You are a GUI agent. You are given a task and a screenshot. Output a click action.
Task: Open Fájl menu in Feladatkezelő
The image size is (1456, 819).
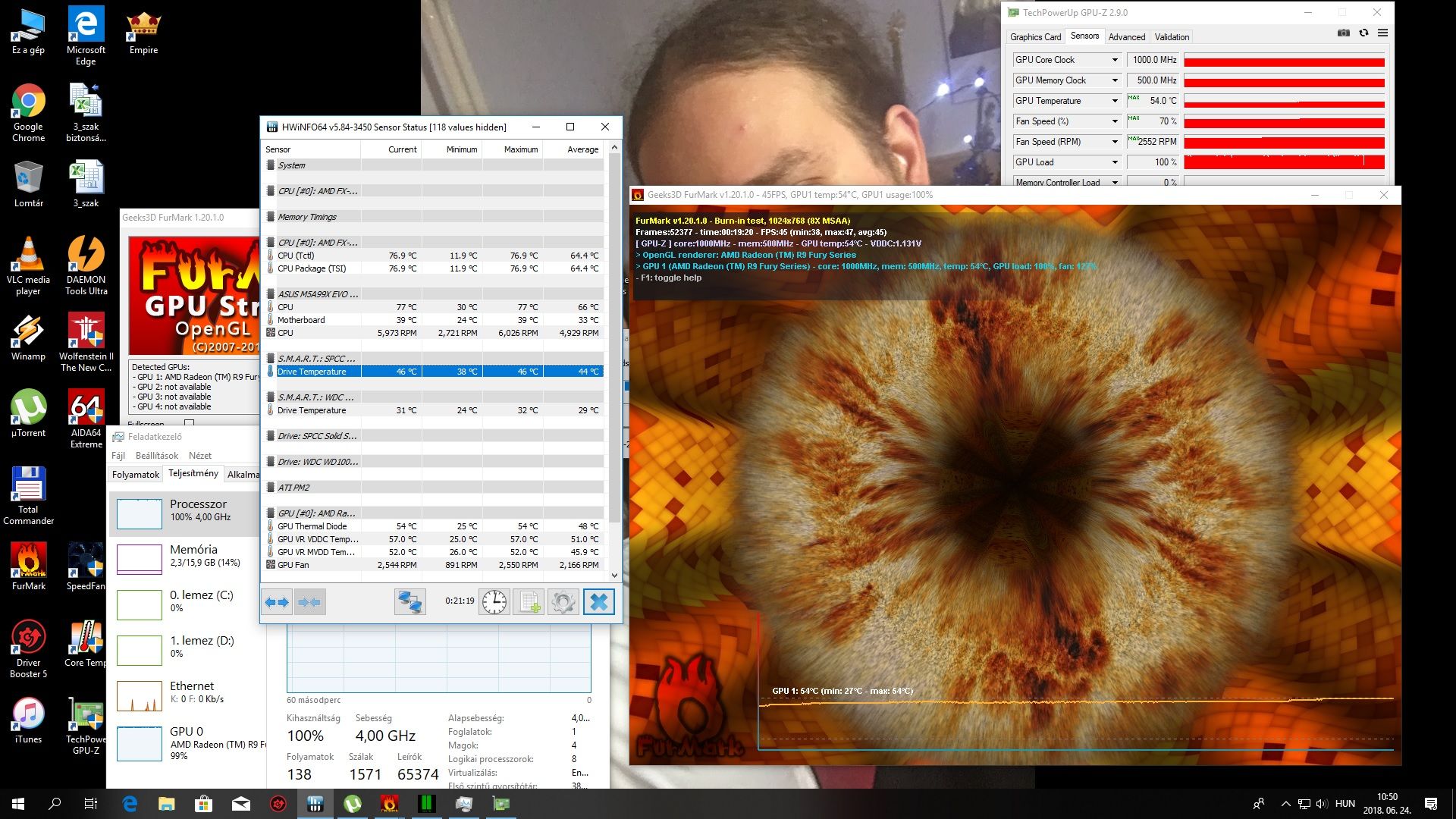point(118,456)
